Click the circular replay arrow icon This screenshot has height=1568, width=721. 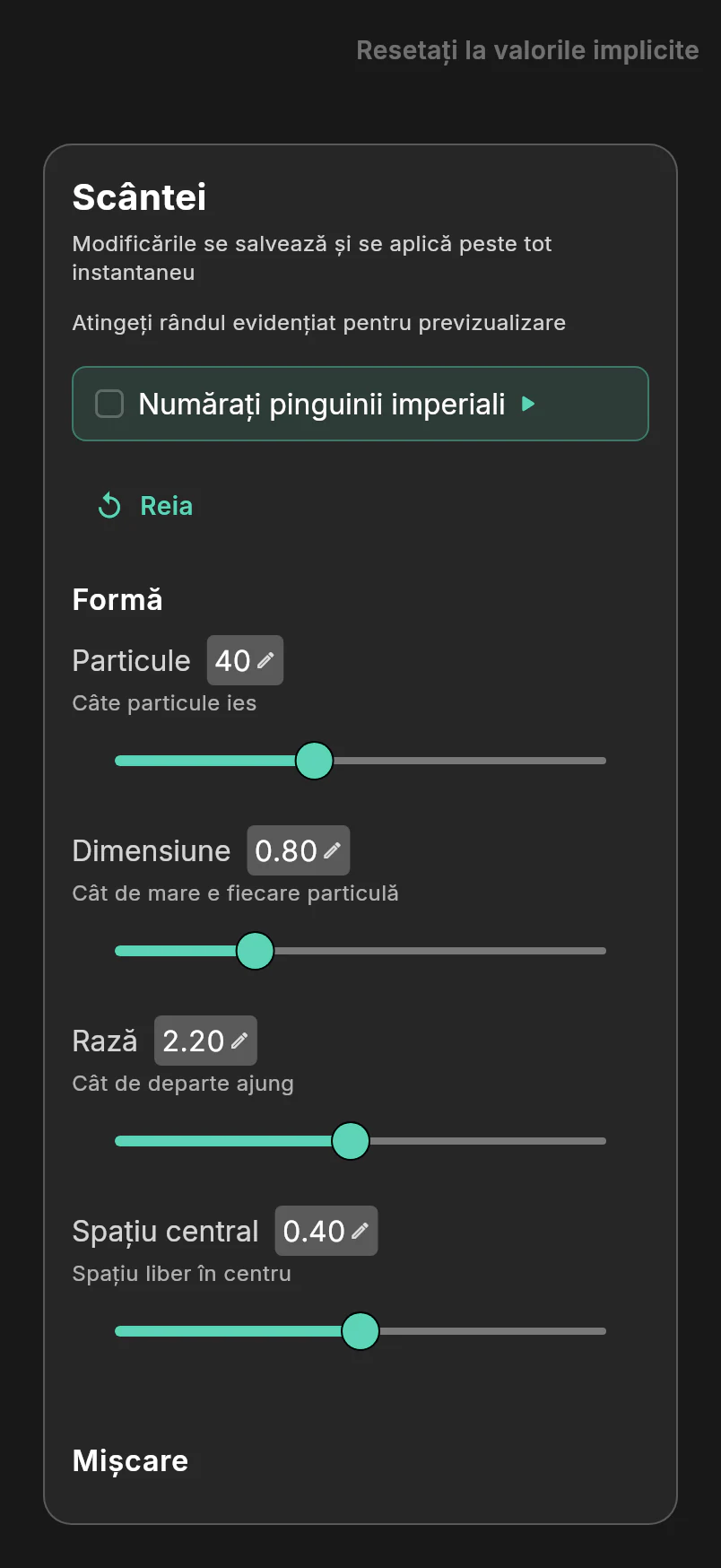click(x=109, y=506)
